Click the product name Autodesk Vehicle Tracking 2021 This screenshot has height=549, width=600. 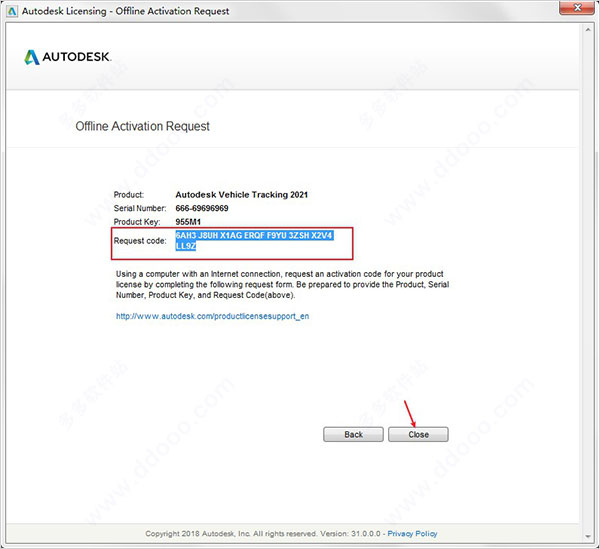click(241, 195)
